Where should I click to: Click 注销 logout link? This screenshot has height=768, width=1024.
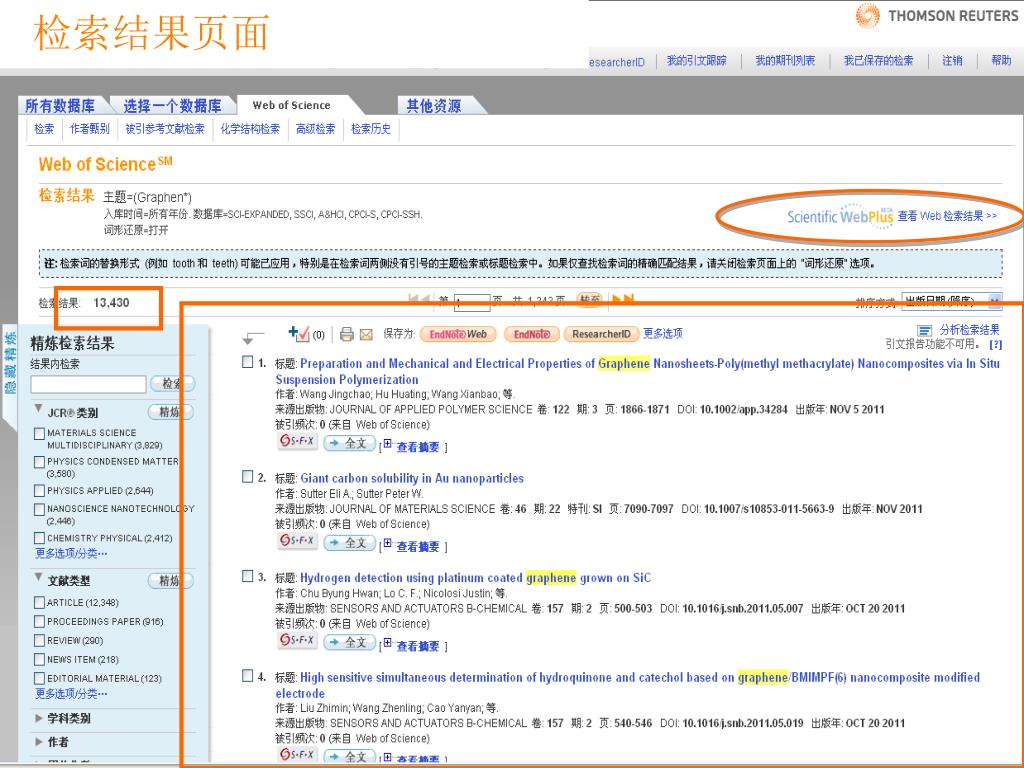click(x=952, y=61)
